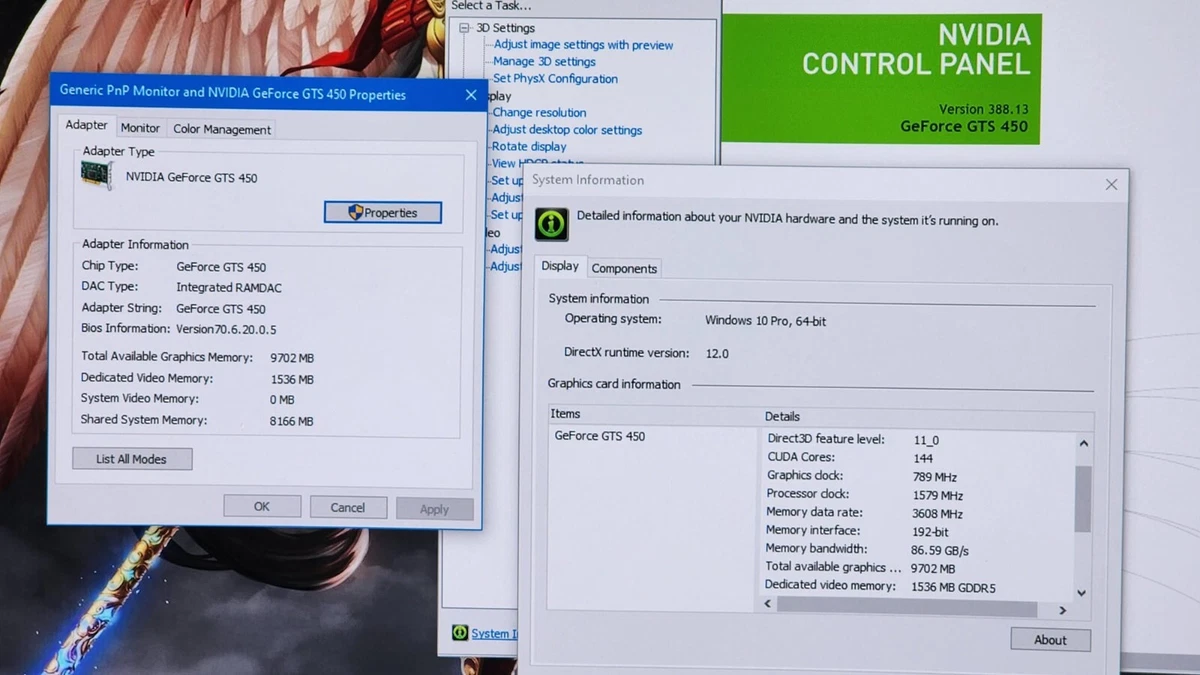Click Cancel in adapter properties dialog
The width and height of the screenshot is (1200, 675).
point(348,508)
